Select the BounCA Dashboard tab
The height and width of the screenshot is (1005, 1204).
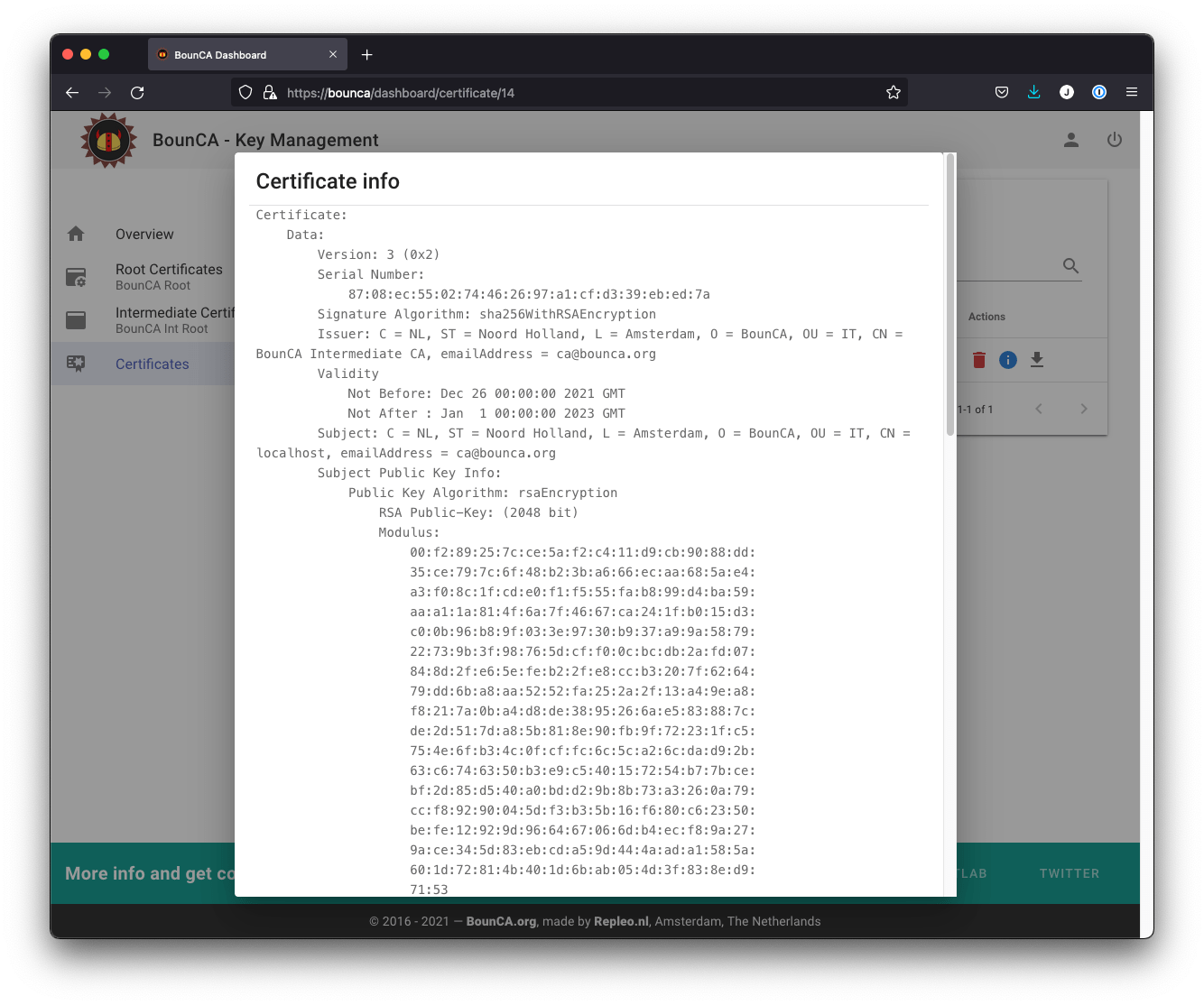(247, 54)
